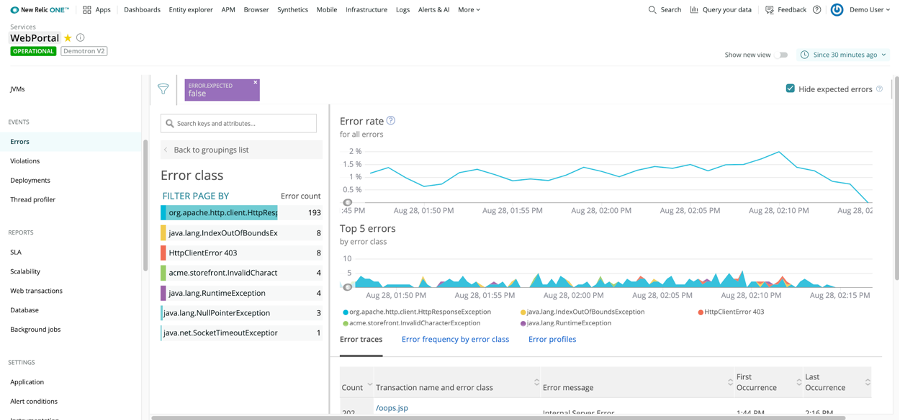
Task: Click the Error rate chart zoom handle
Action: coord(347,202)
